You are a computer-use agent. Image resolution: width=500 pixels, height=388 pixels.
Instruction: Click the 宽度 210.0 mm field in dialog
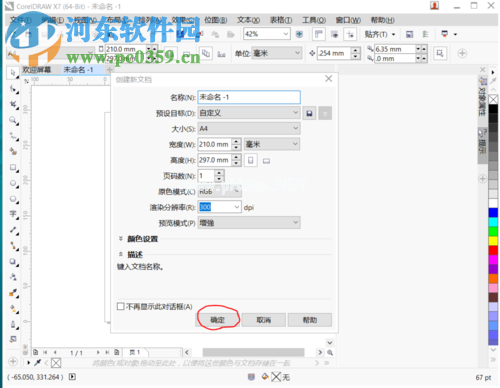tap(215, 144)
